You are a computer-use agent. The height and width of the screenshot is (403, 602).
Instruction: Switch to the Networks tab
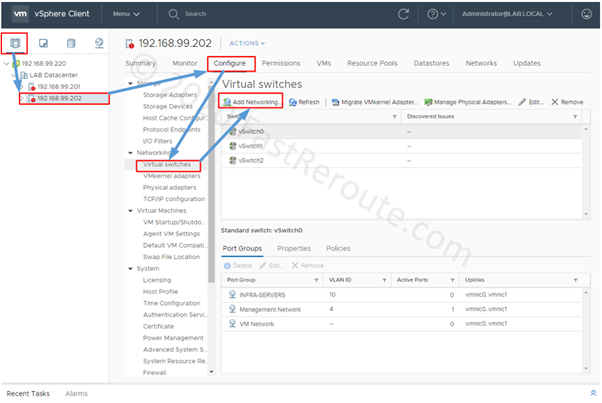point(481,63)
